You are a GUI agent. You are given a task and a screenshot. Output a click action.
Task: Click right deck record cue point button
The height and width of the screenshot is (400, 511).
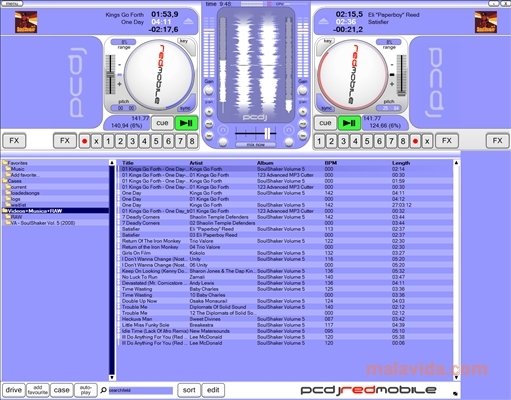[x=415, y=141]
